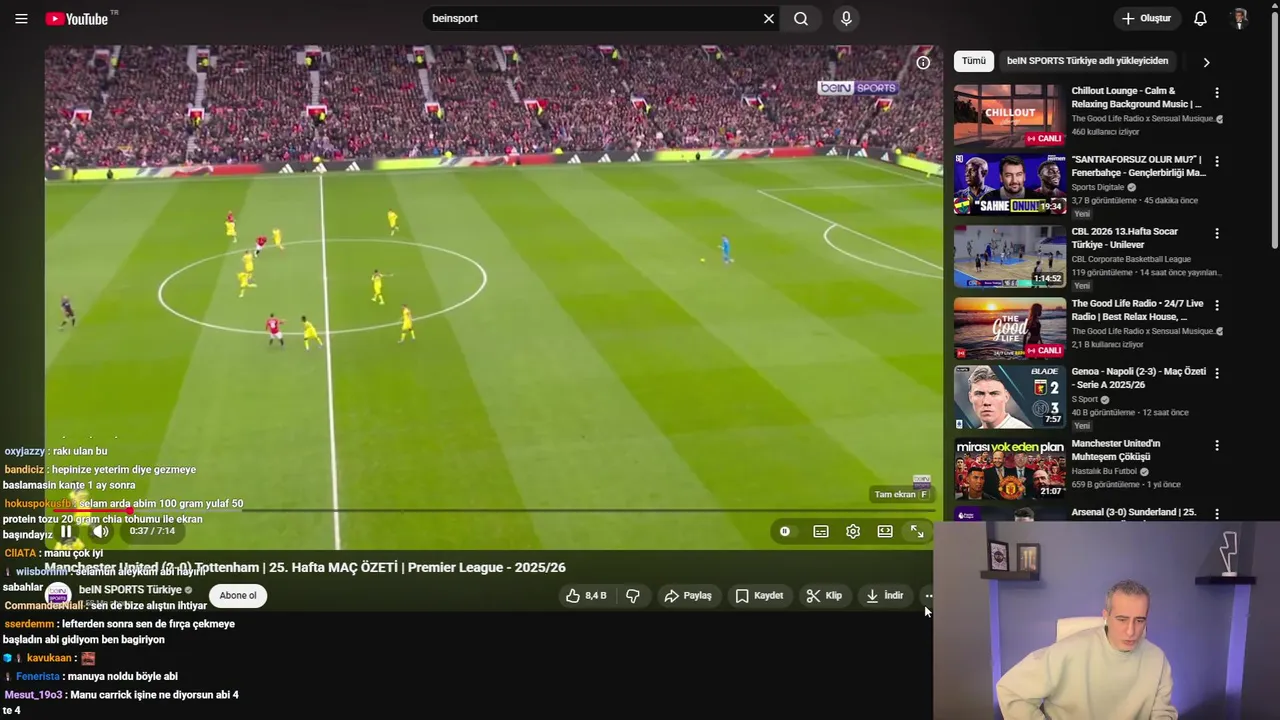
Task: Open options for Genoa - Napoli video
Action: pos(1217,373)
